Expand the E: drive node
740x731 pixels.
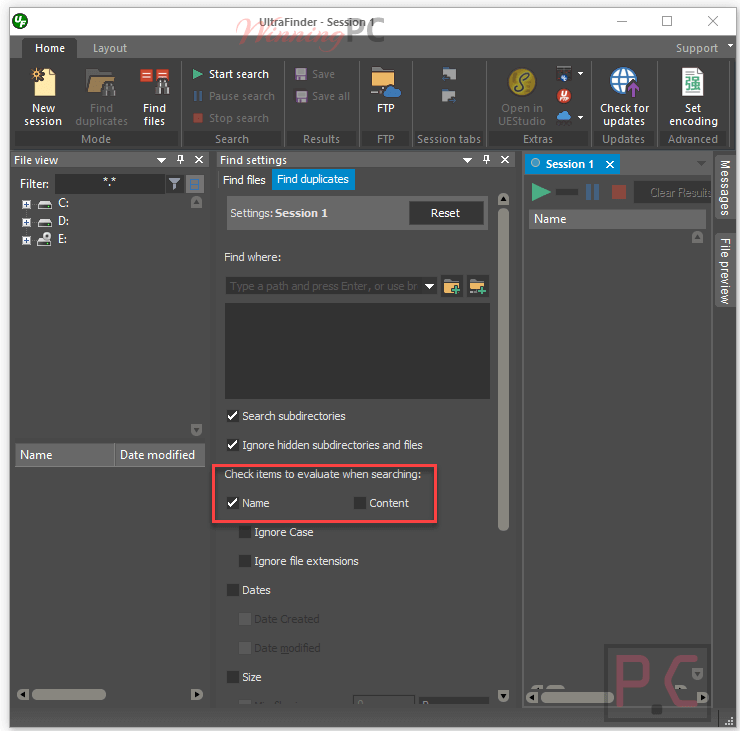tap(26, 240)
